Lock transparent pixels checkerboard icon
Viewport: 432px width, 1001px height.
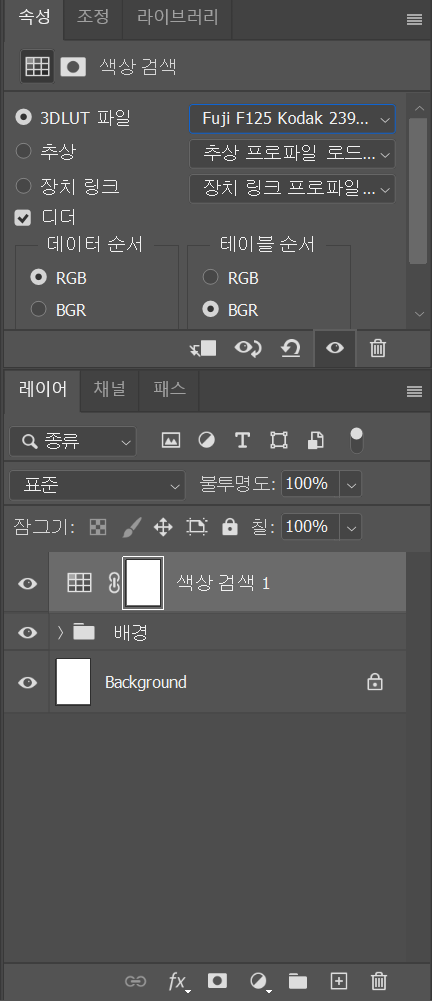98,527
